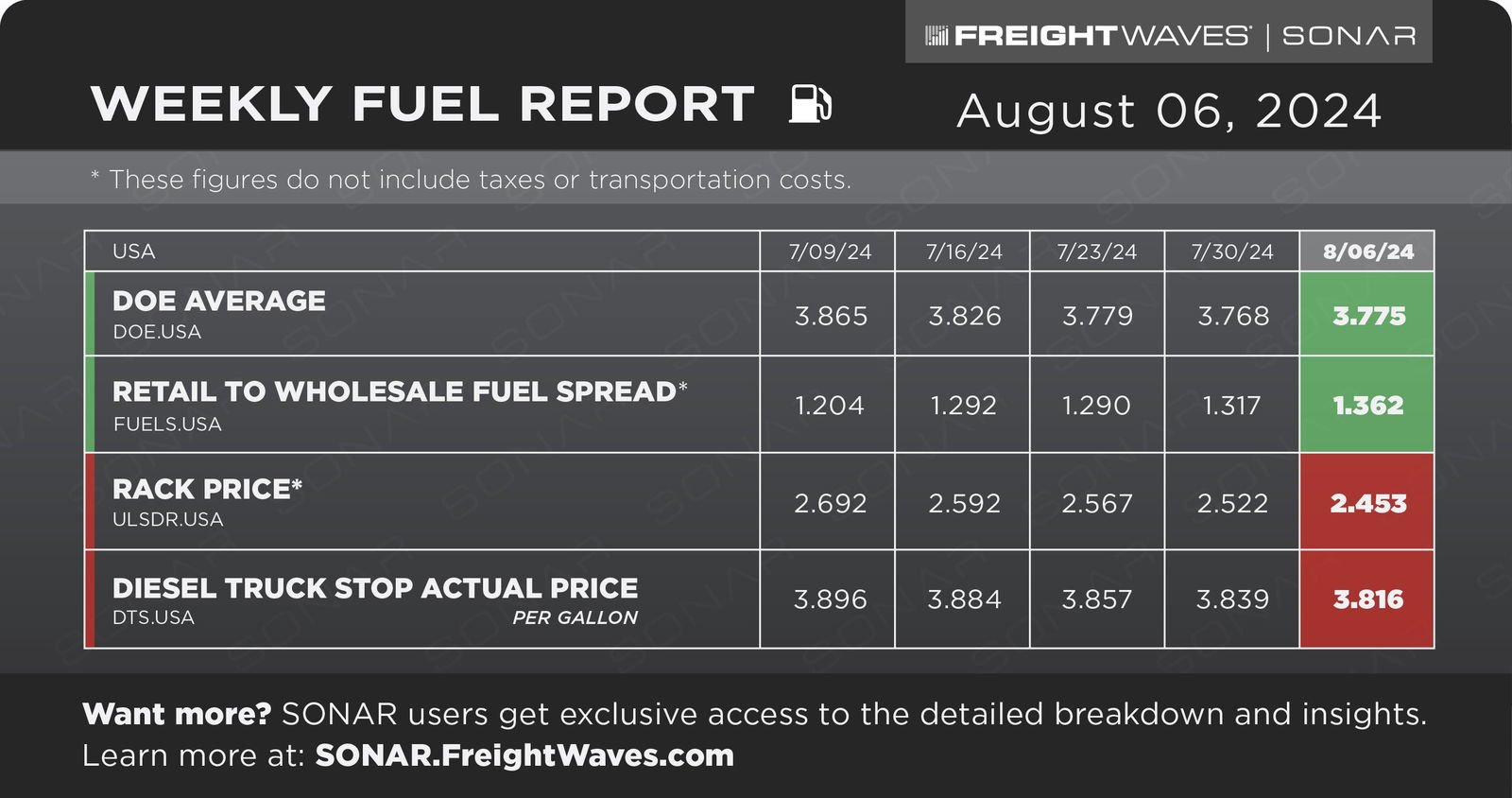Click the Want more? text

tap(177, 714)
